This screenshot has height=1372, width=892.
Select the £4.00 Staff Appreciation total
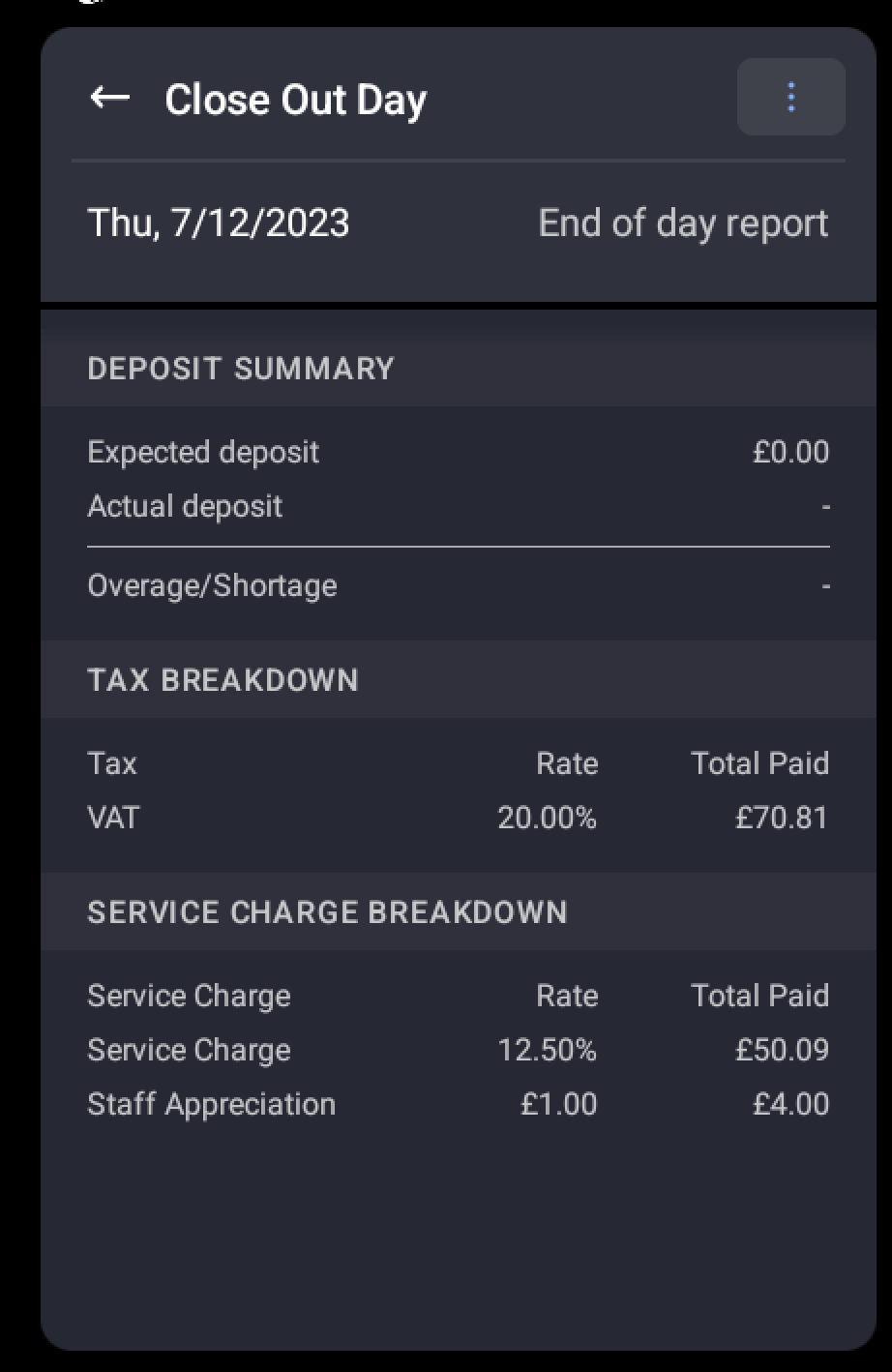790,1104
